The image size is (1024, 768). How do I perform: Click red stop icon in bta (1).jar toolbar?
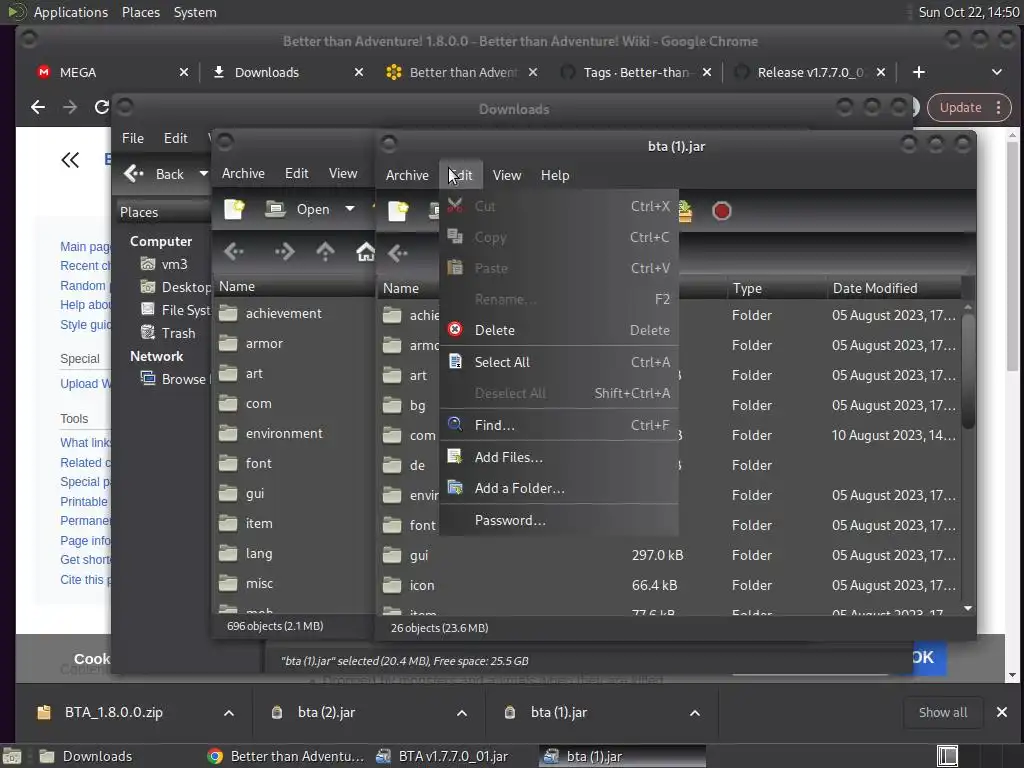click(722, 211)
